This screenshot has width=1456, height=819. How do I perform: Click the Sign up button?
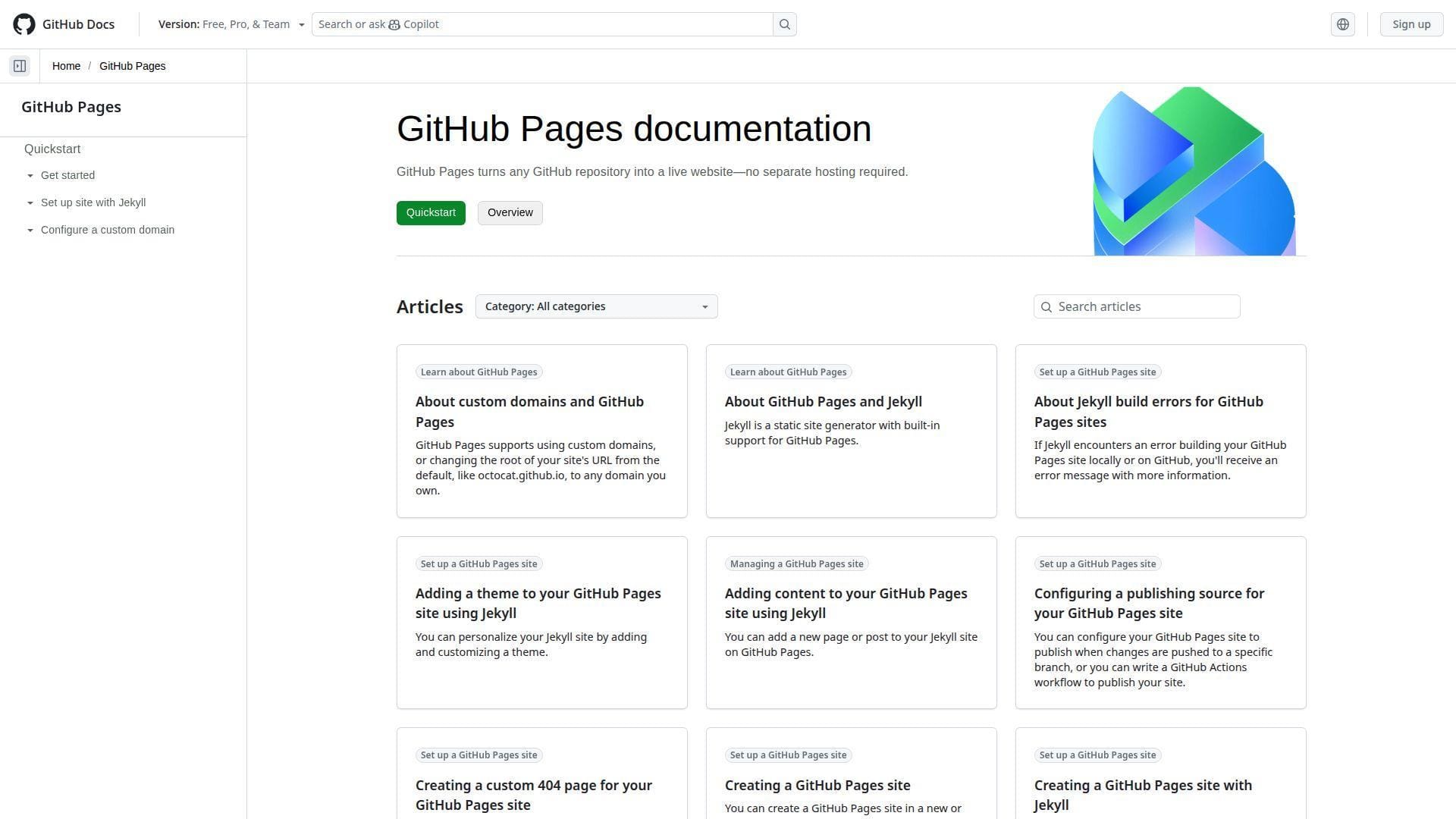click(x=1411, y=24)
